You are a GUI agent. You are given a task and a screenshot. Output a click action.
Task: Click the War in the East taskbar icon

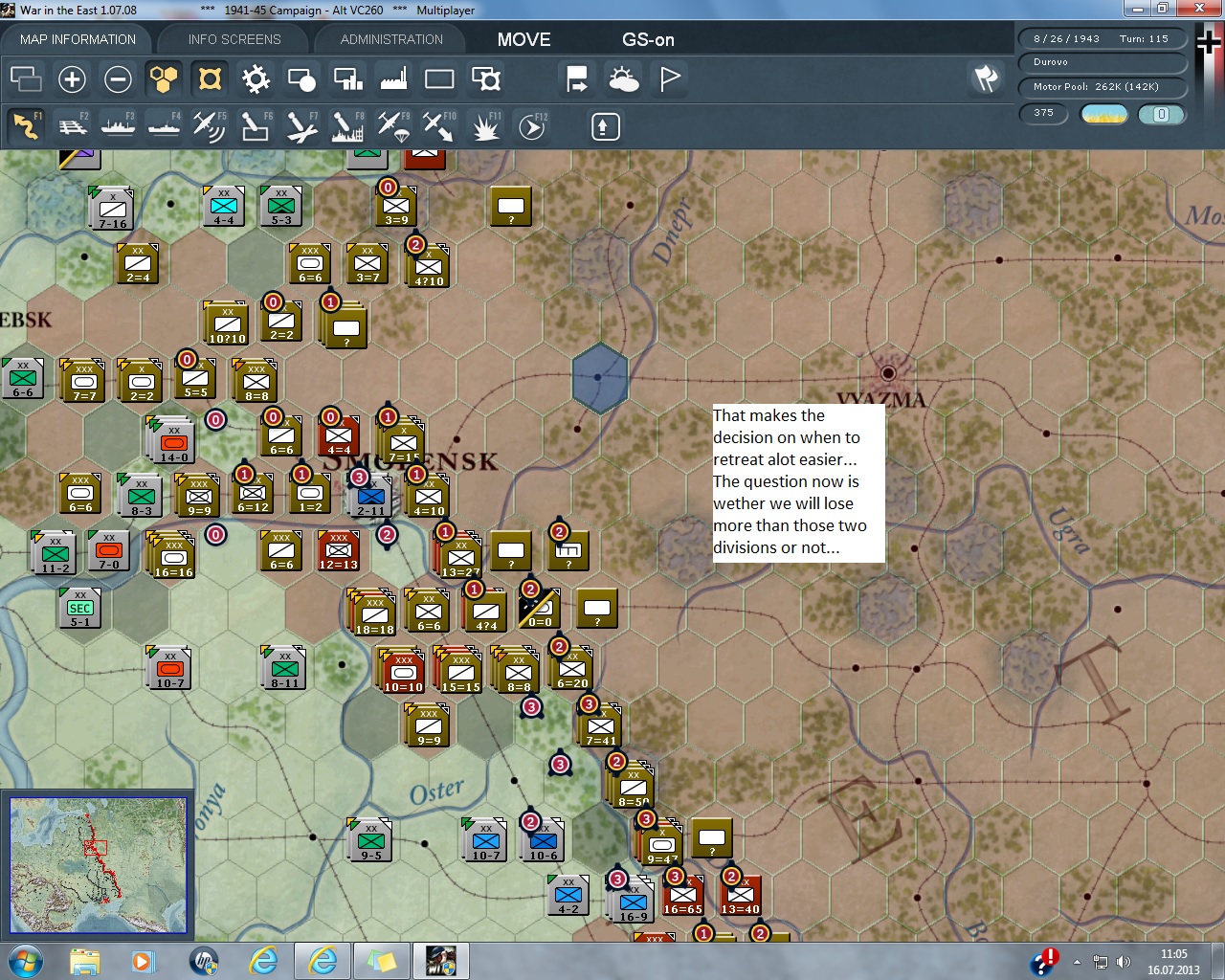(440, 961)
